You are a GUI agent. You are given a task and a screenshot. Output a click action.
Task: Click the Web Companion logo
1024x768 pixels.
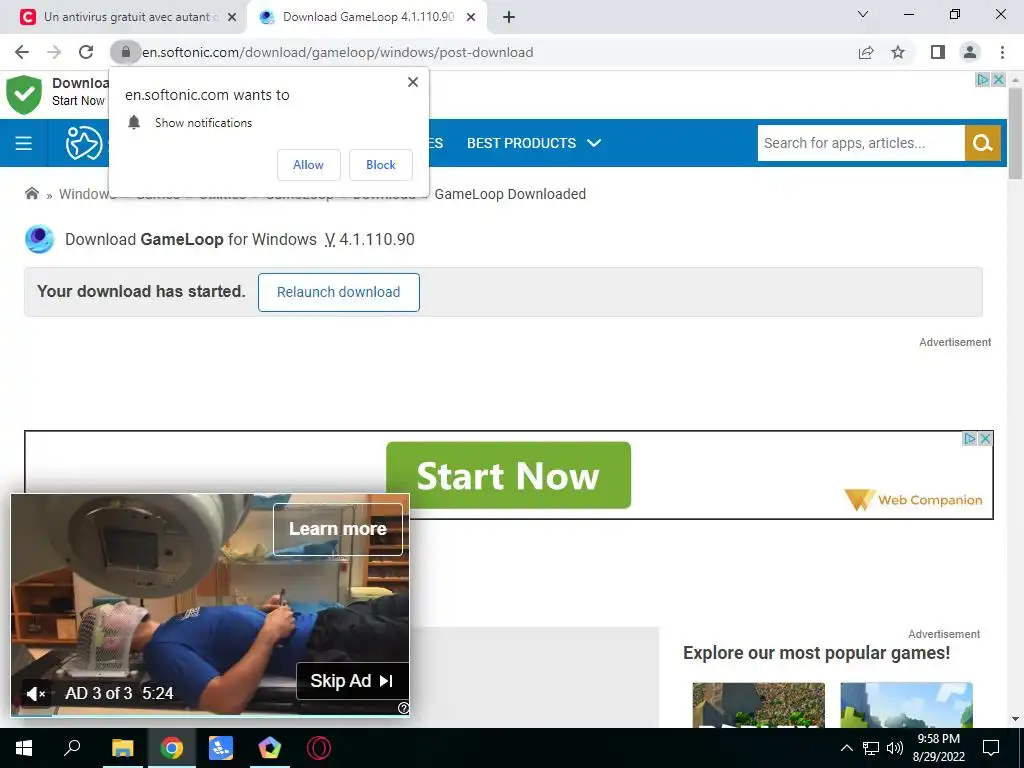[x=913, y=500]
